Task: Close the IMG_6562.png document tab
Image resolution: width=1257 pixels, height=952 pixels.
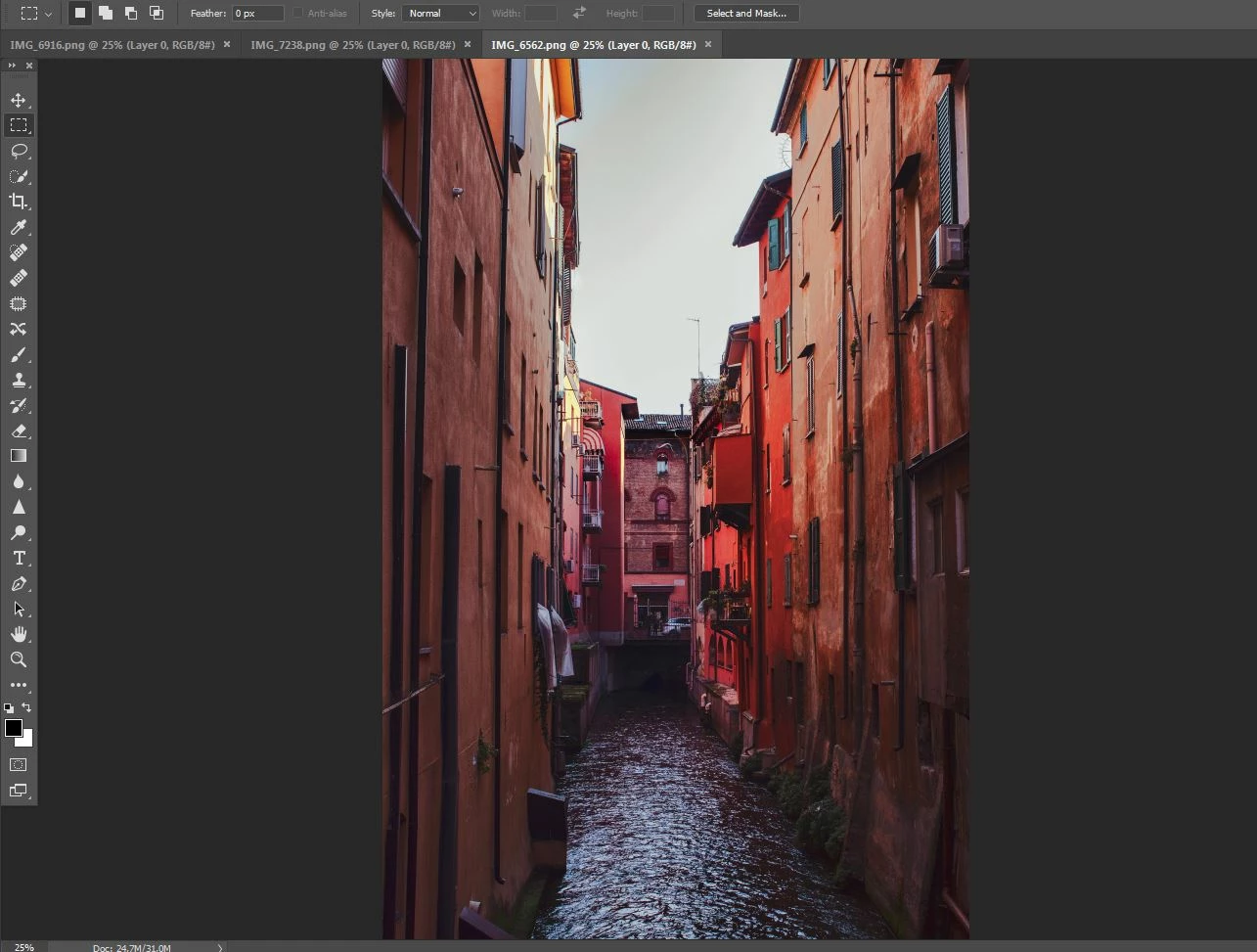Action: (x=708, y=44)
